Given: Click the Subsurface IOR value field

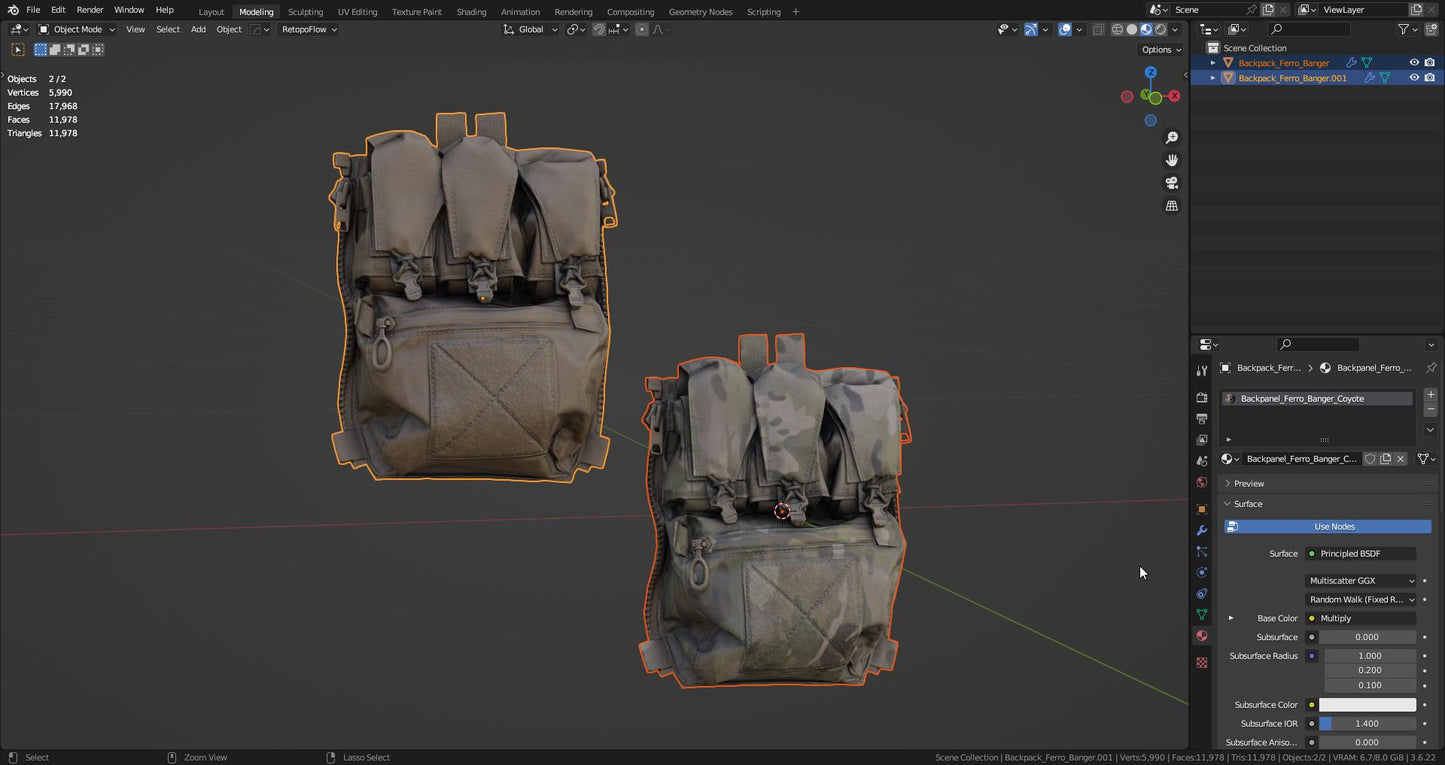Looking at the screenshot, I should coord(1367,724).
